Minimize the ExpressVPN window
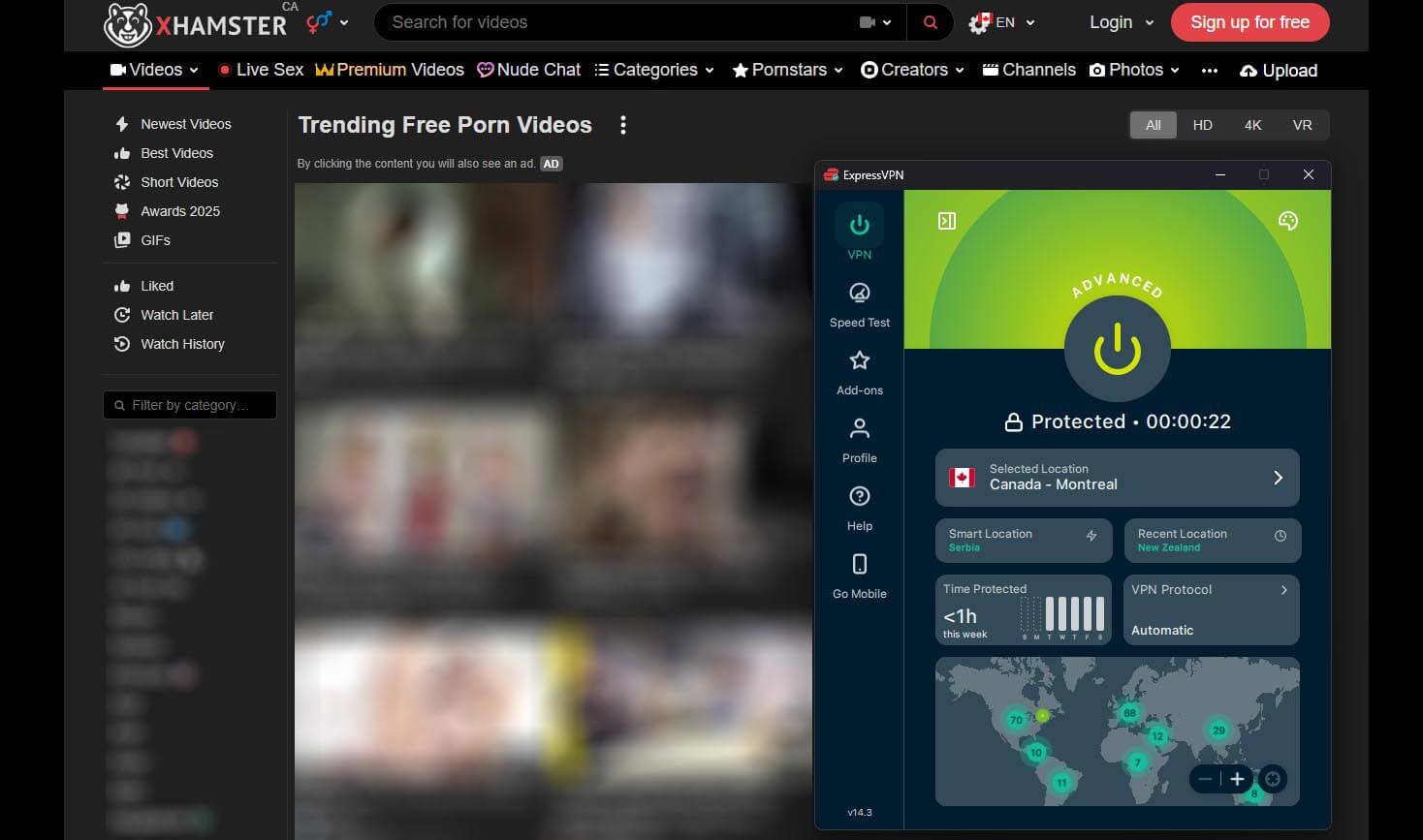1423x840 pixels. tap(1220, 174)
